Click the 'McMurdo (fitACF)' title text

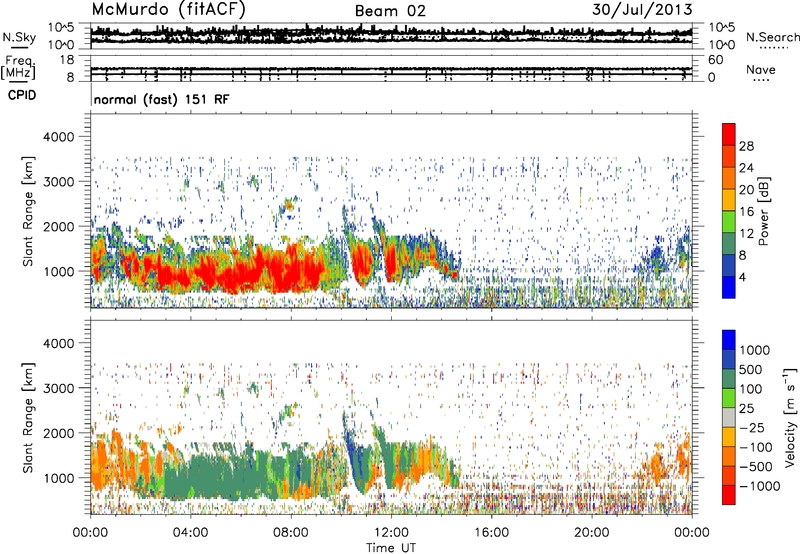click(x=168, y=10)
